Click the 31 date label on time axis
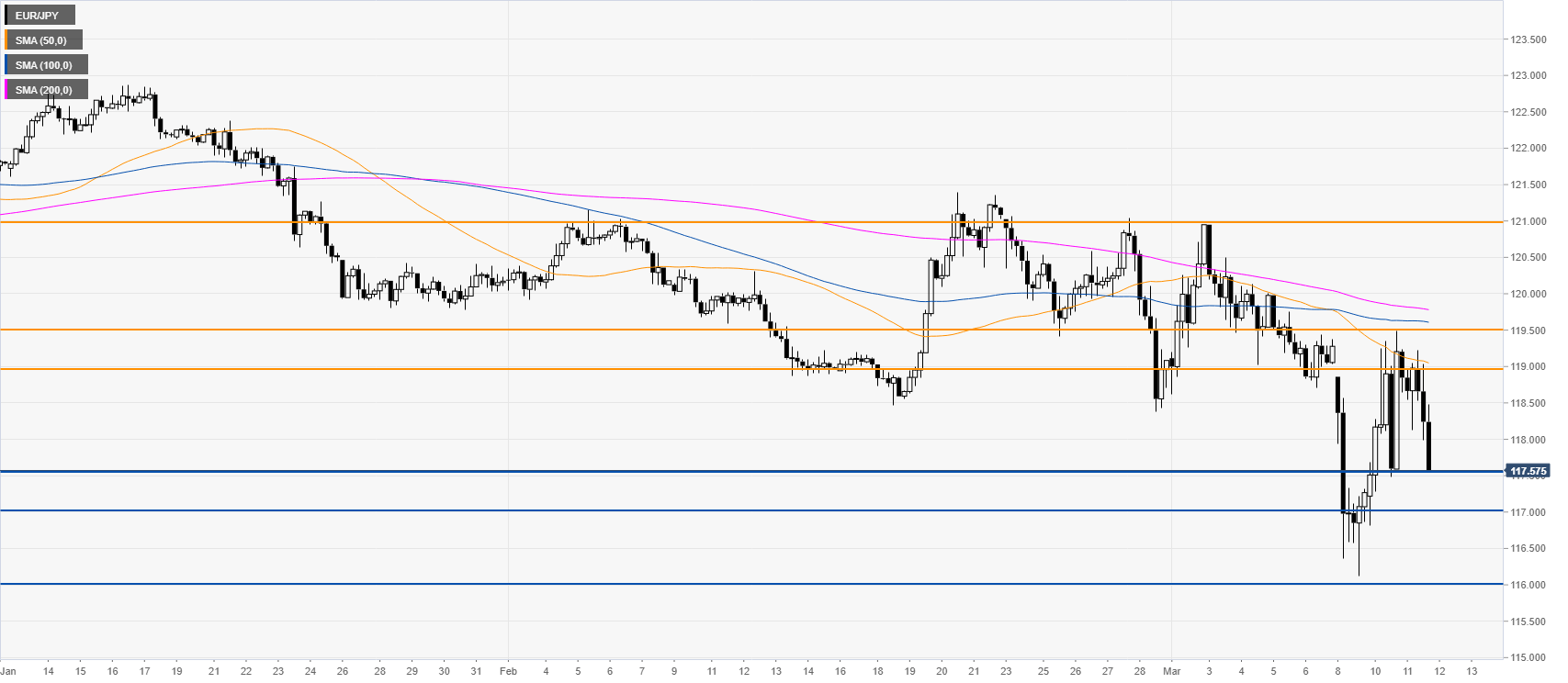Viewport: 1568px width, 683px height. click(476, 671)
